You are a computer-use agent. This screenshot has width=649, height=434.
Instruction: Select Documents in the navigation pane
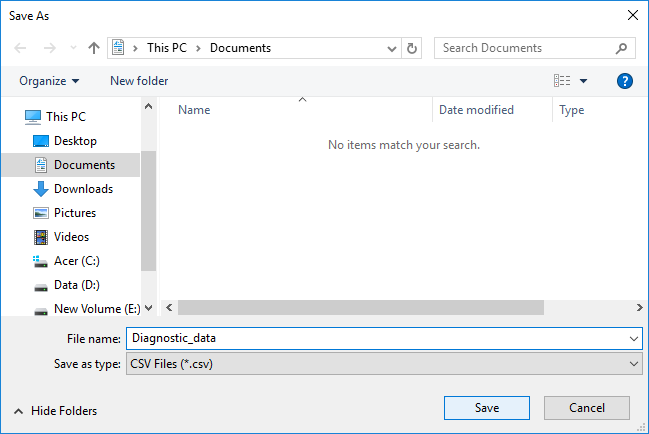coord(71,165)
